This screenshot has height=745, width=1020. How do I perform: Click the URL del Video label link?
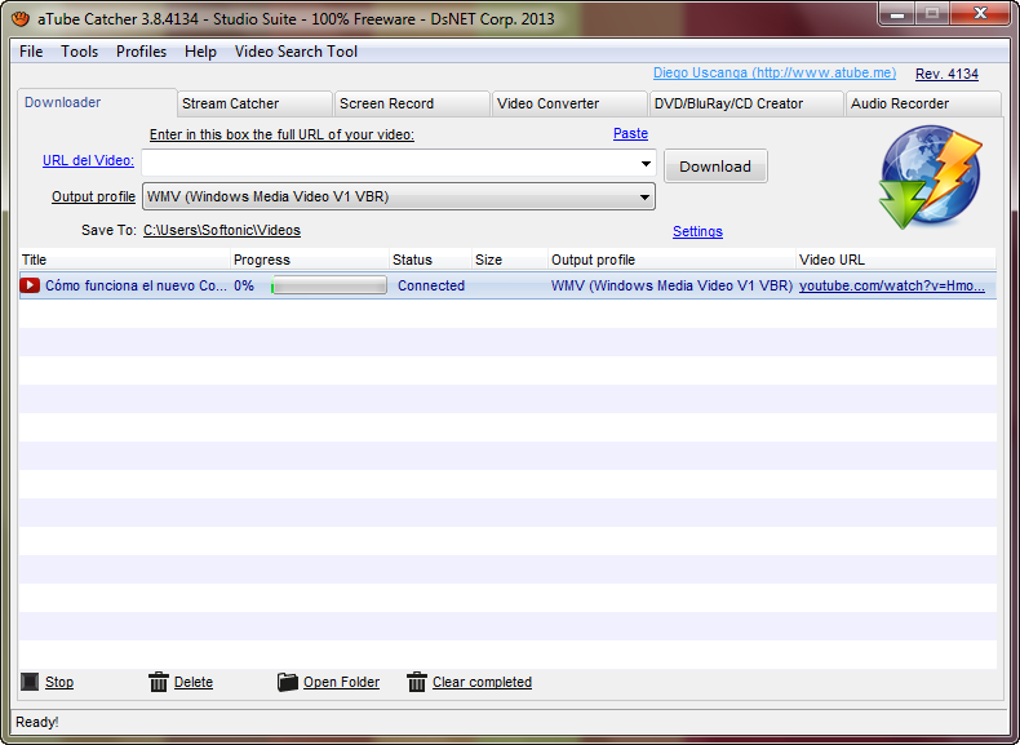pyautogui.click(x=88, y=161)
